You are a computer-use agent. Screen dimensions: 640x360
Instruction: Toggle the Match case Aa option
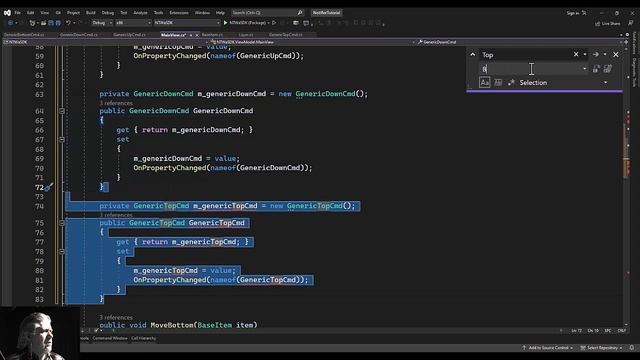point(484,82)
